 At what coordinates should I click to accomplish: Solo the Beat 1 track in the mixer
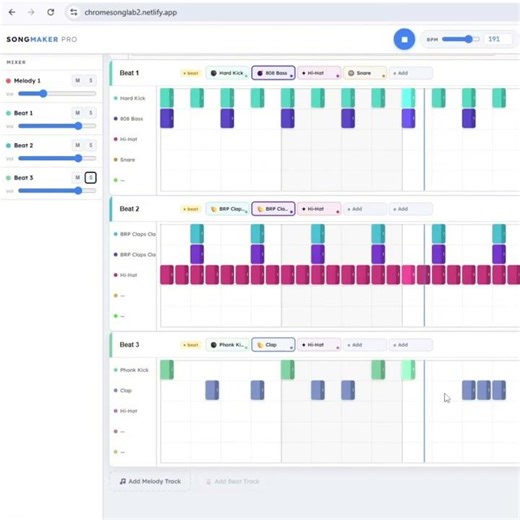pyautogui.click(x=90, y=113)
